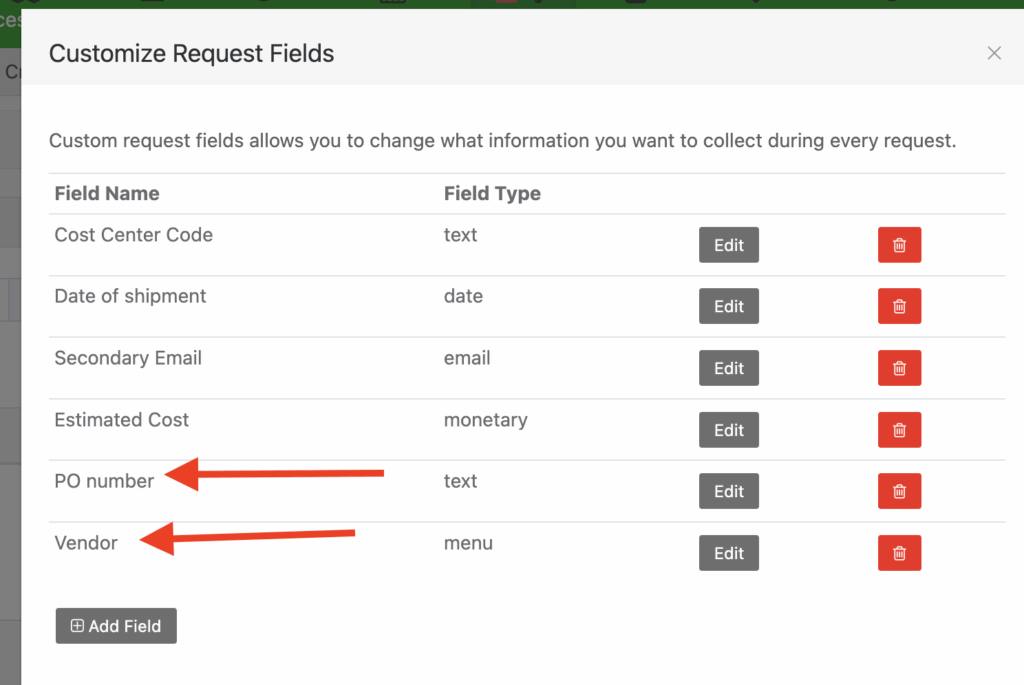Click the Field Name column header
This screenshot has width=1024, height=685.
pos(107,193)
